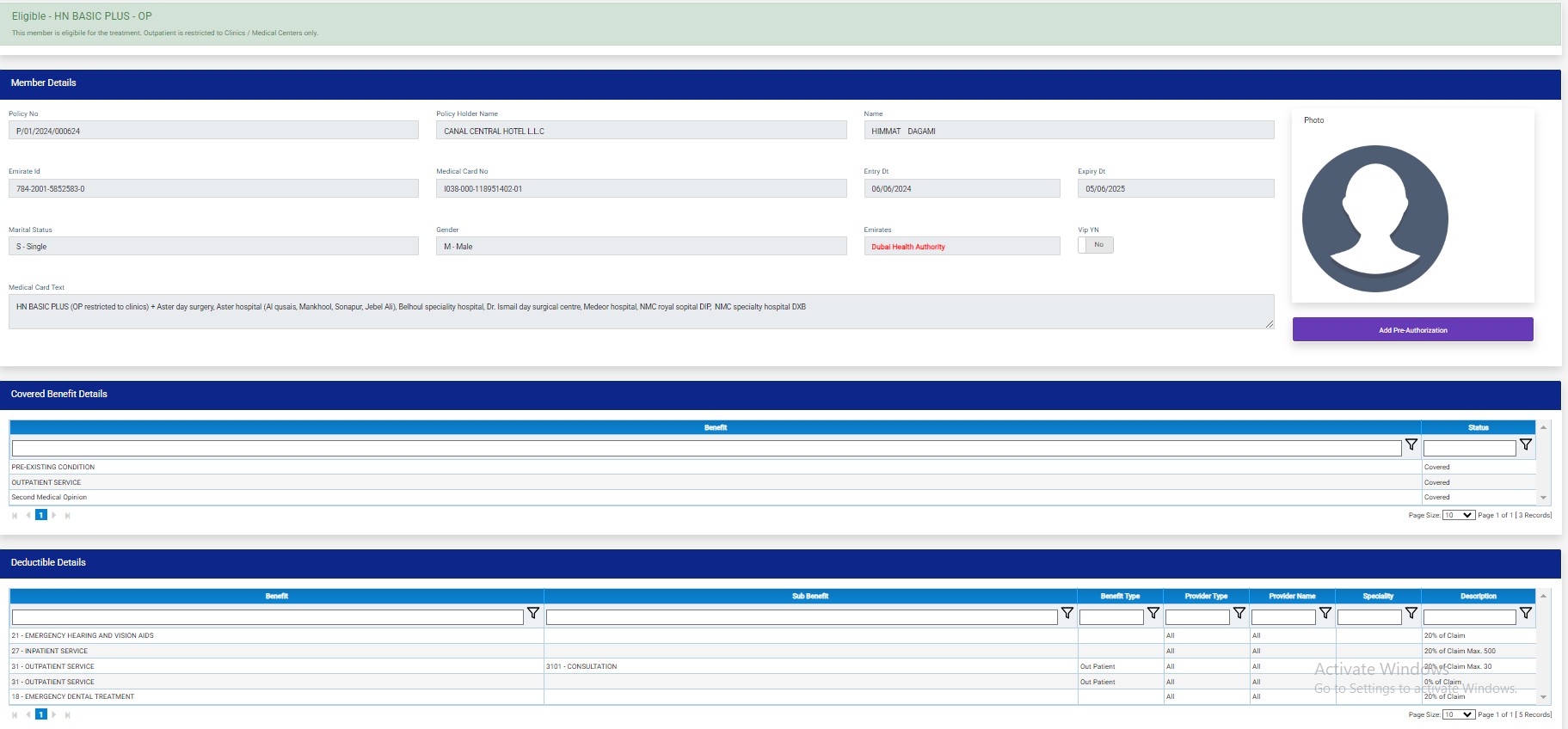
Task: Toggle the Vip YN switch
Action: pyautogui.click(x=1095, y=245)
